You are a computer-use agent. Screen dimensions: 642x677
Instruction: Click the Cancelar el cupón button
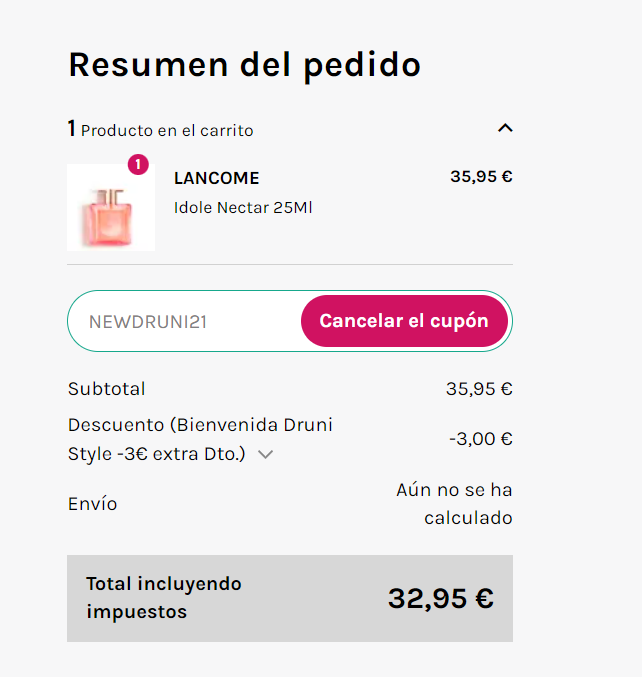coord(404,321)
